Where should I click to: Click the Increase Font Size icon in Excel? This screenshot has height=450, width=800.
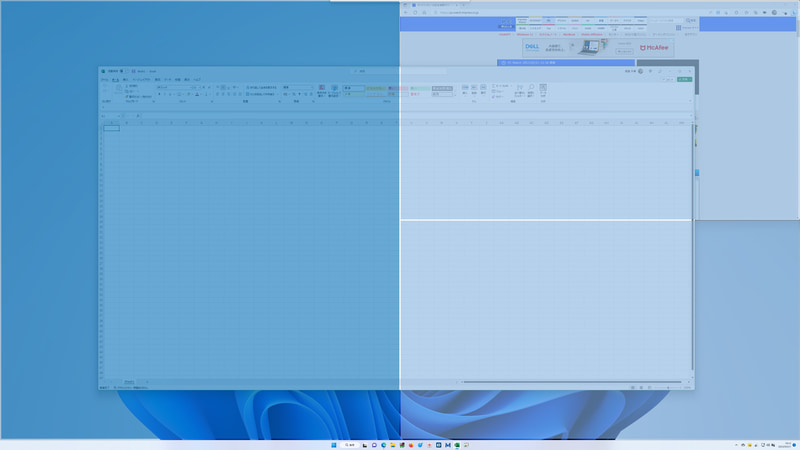pos(203,87)
